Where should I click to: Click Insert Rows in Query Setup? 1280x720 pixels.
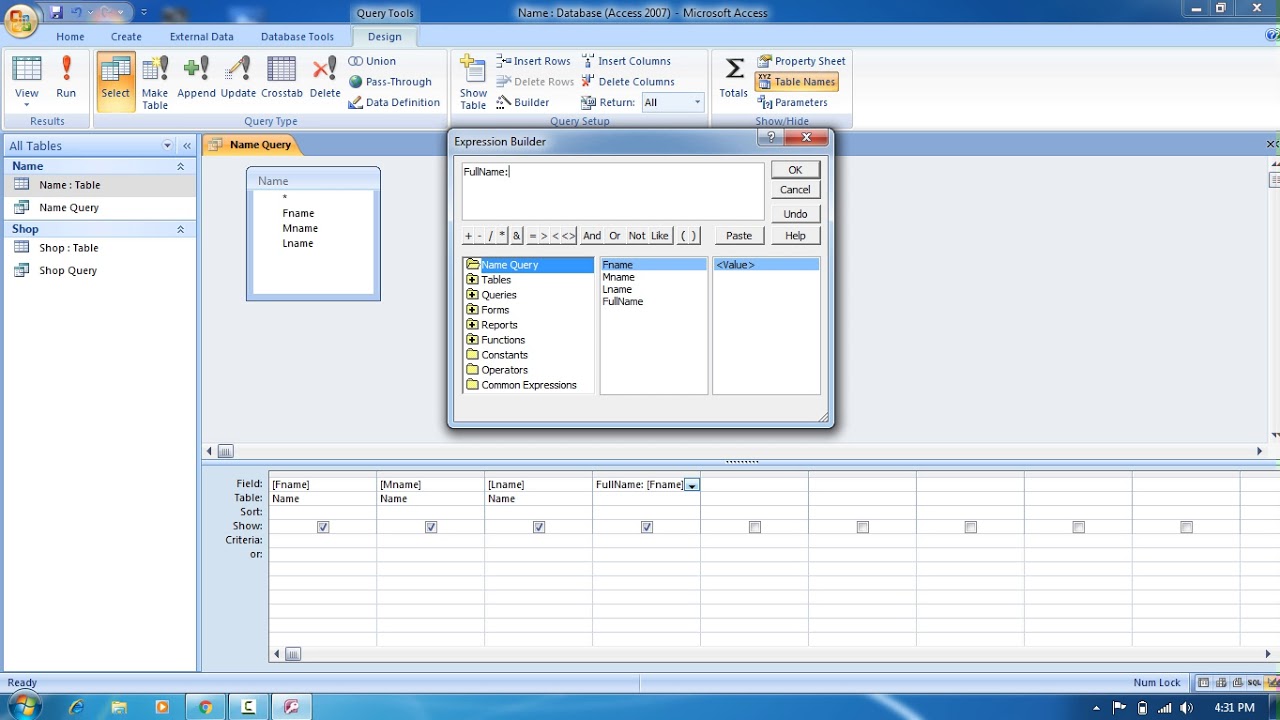[533, 61]
